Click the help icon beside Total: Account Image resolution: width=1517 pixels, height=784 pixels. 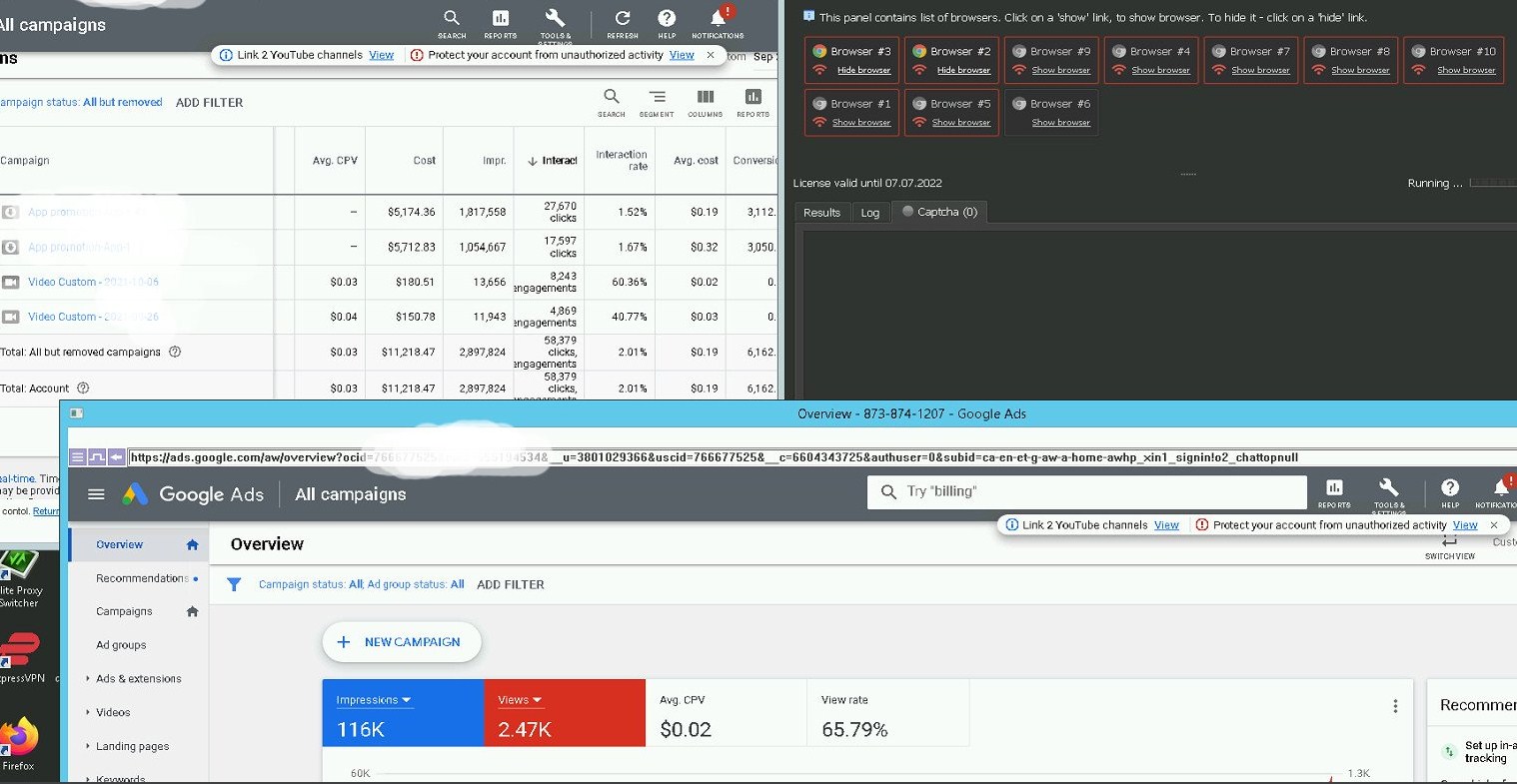[83, 388]
